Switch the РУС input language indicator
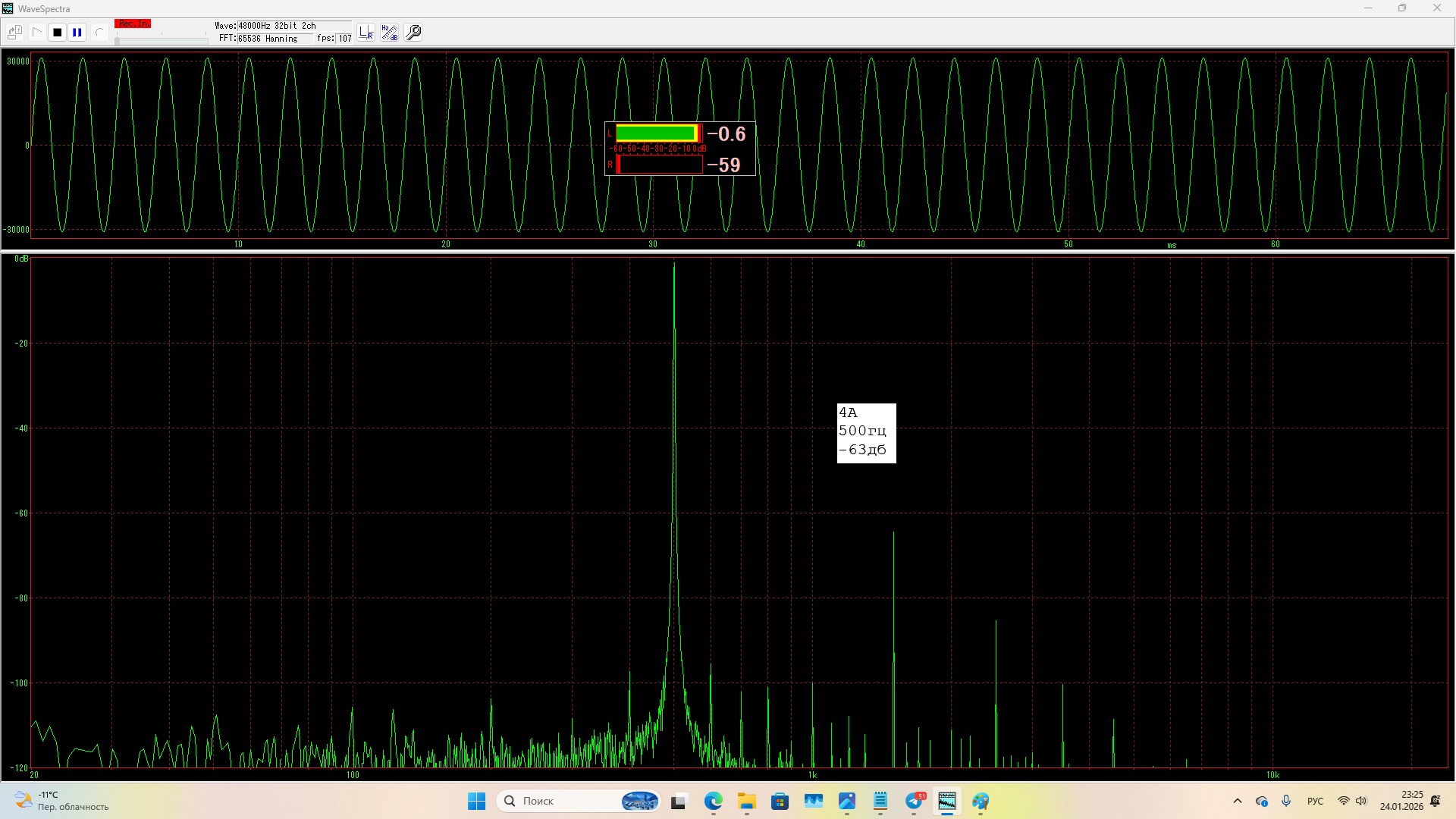The height and width of the screenshot is (819, 1456). 1315,802
